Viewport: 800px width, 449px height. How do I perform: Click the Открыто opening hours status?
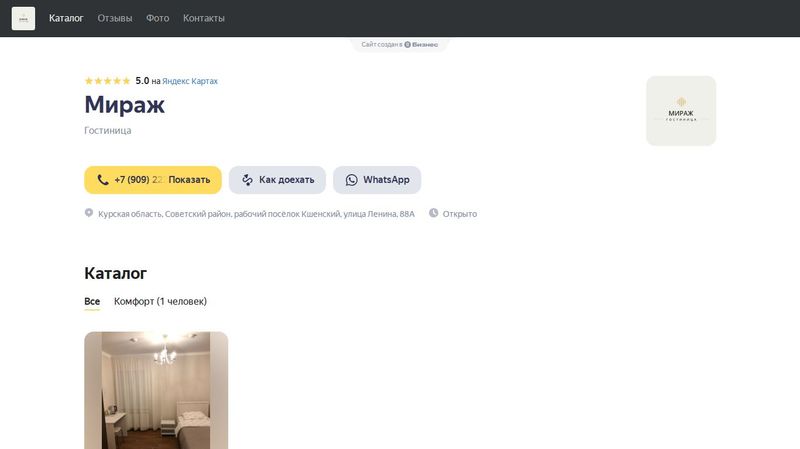point(459,214)
